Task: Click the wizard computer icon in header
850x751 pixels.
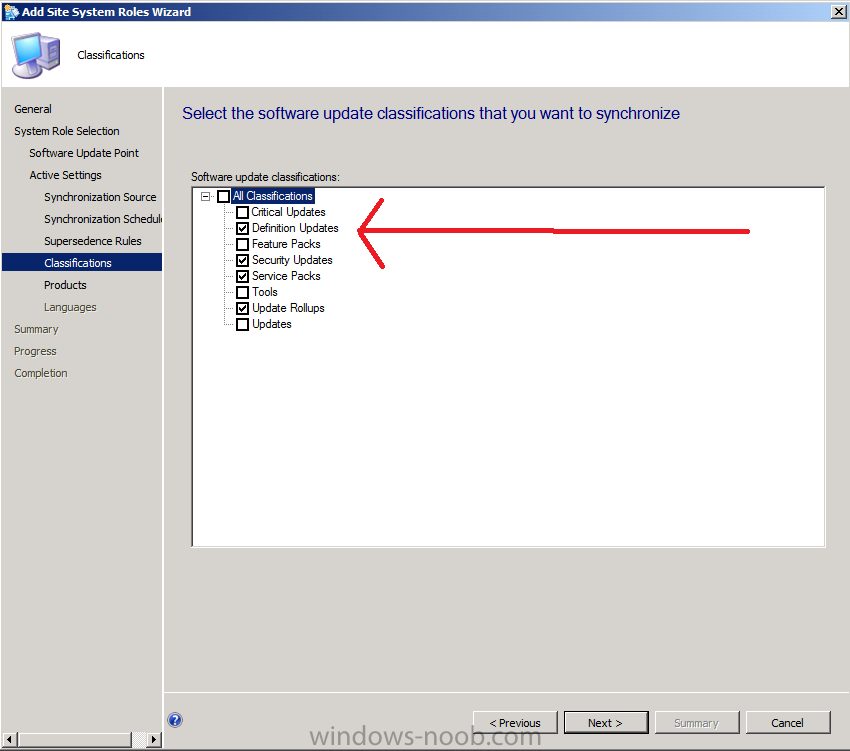Action: point(36,55)
